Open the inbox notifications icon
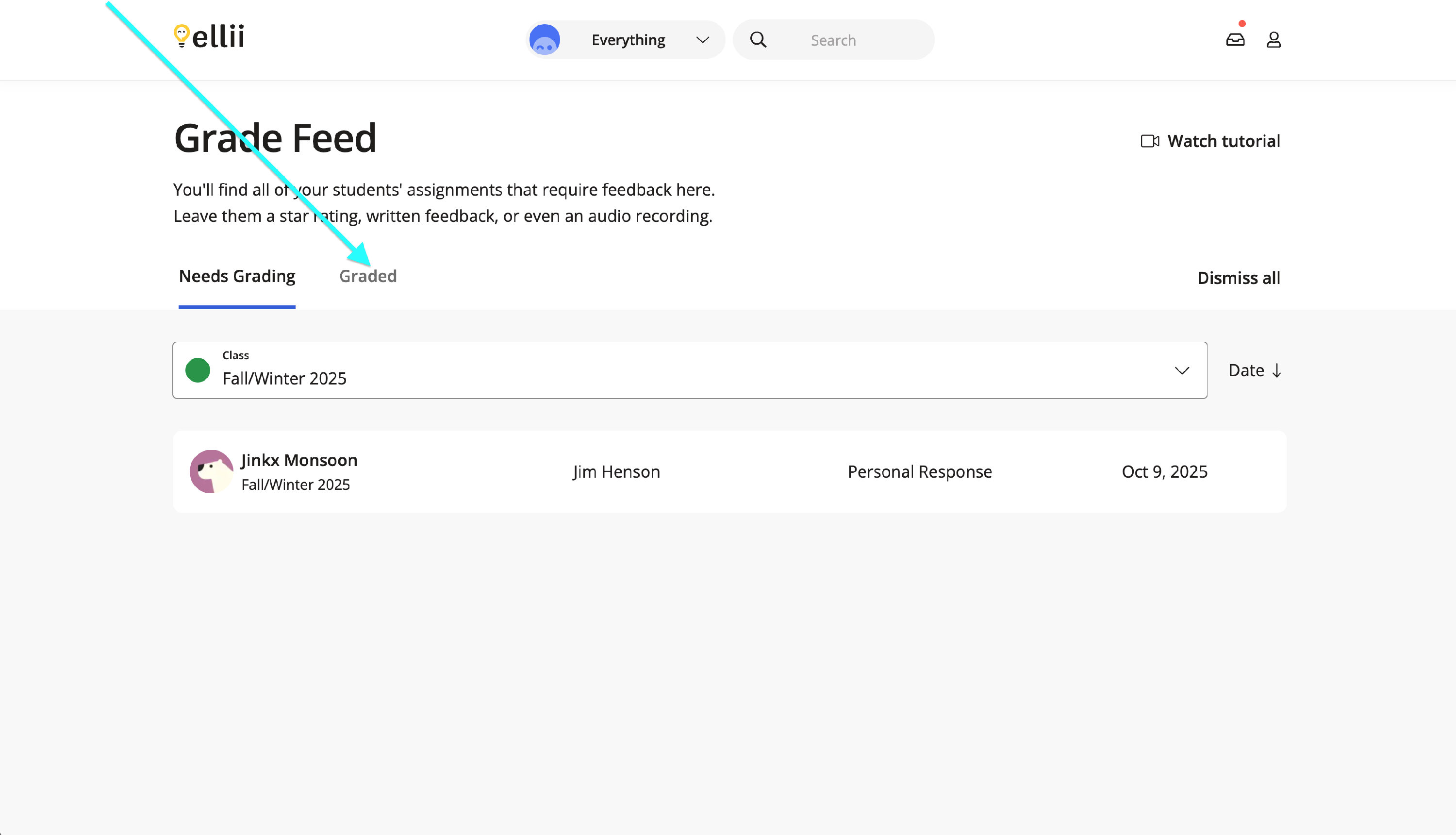This screenshot has width=1456, height=835. tap(1235, 40)
